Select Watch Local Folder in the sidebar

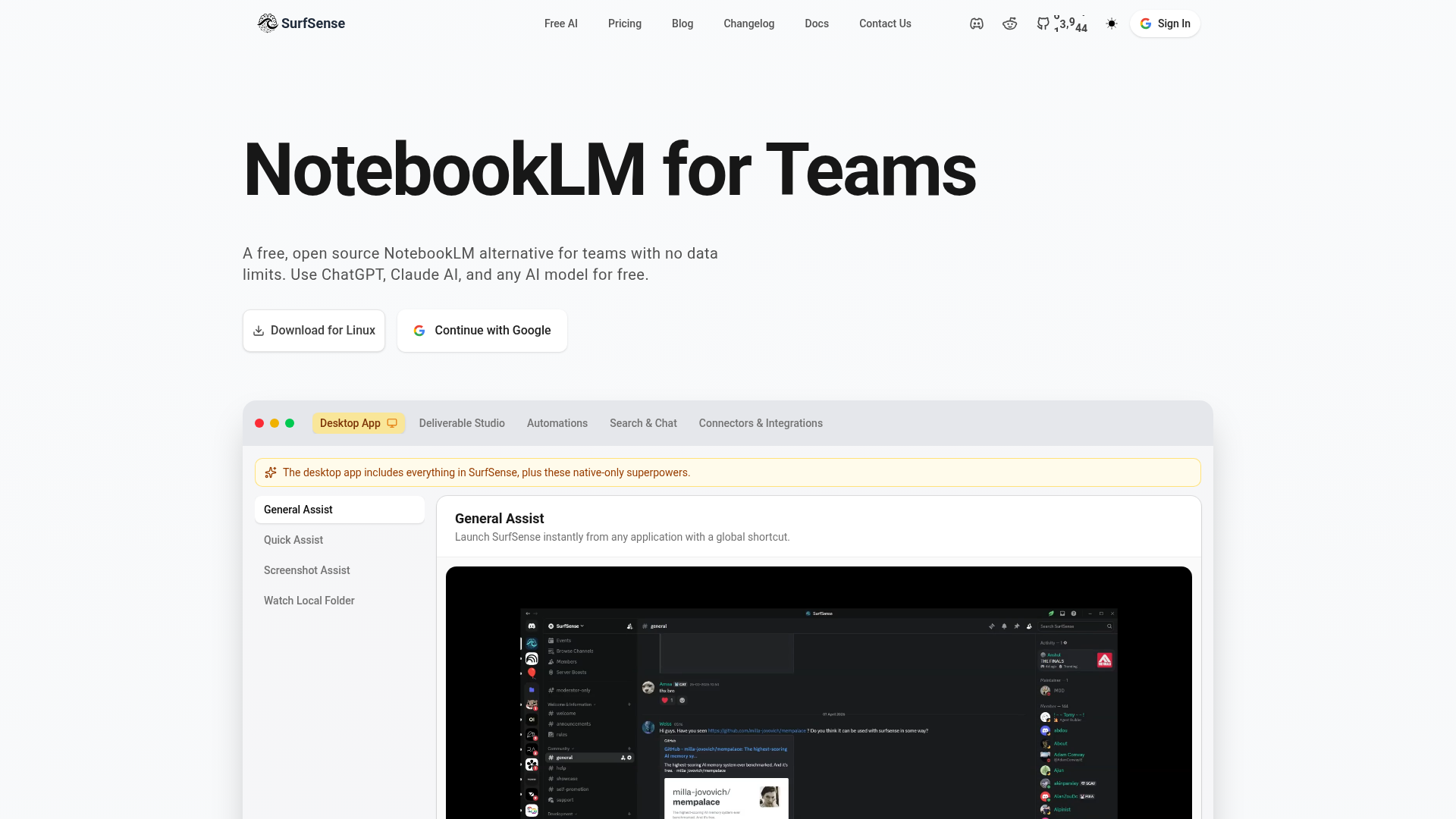(x=340, y=601)
